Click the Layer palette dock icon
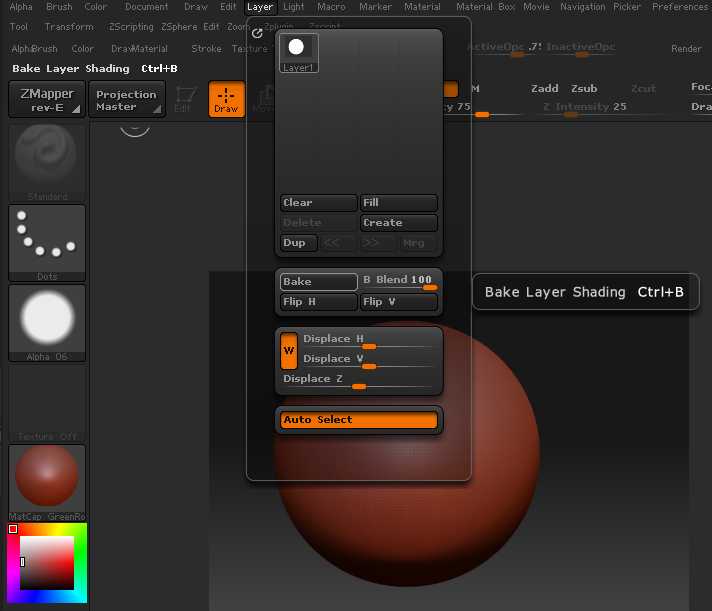This screenshot has width=712, height=611. (x=258, y=33)
